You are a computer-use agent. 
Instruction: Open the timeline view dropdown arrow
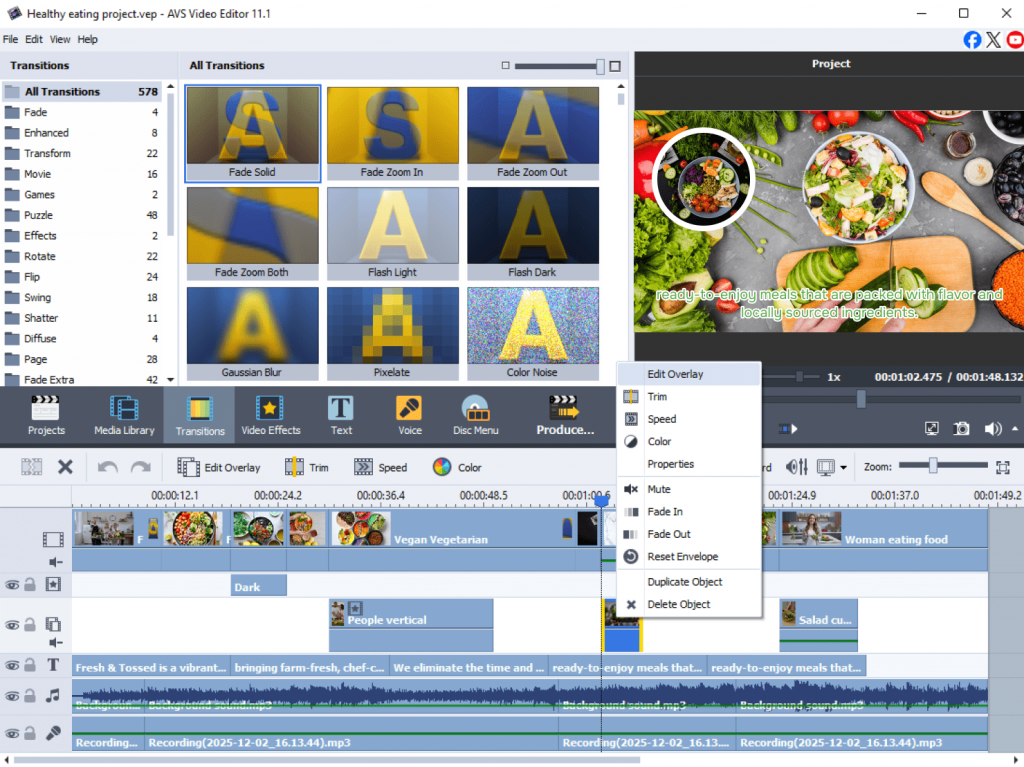click(843, 468)
